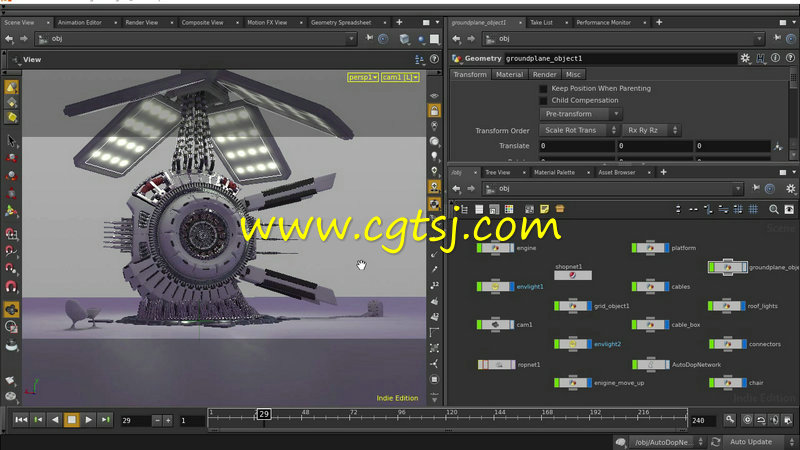Play the animation forward
This screenshot has height=450, width=800.
(x=88, y=420)
